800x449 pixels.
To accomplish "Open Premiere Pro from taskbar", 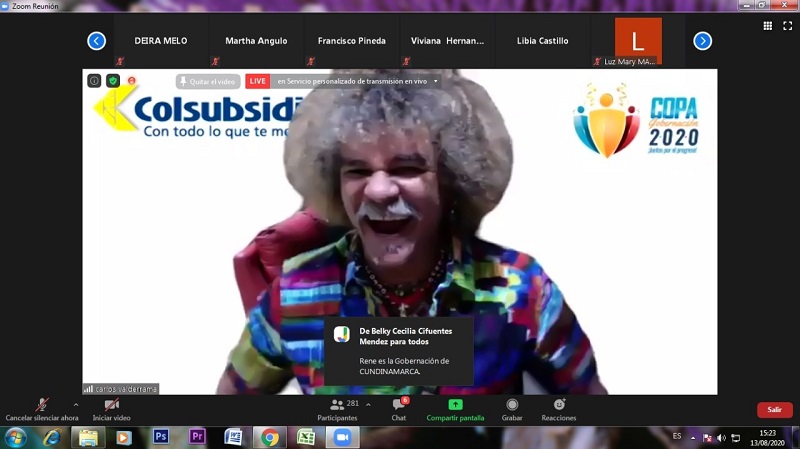I will point(197,437).
